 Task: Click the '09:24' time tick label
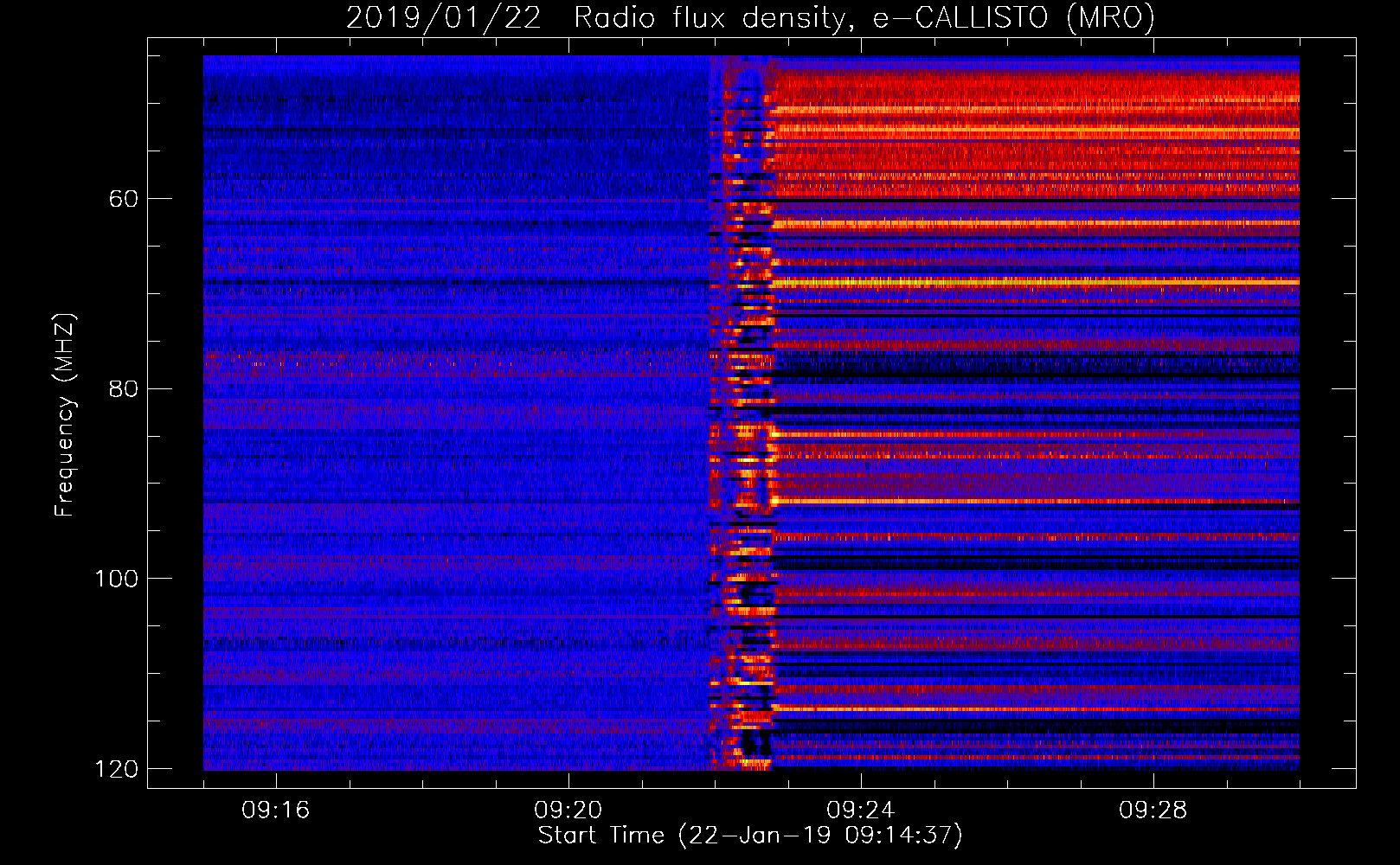tap(861, 811)
